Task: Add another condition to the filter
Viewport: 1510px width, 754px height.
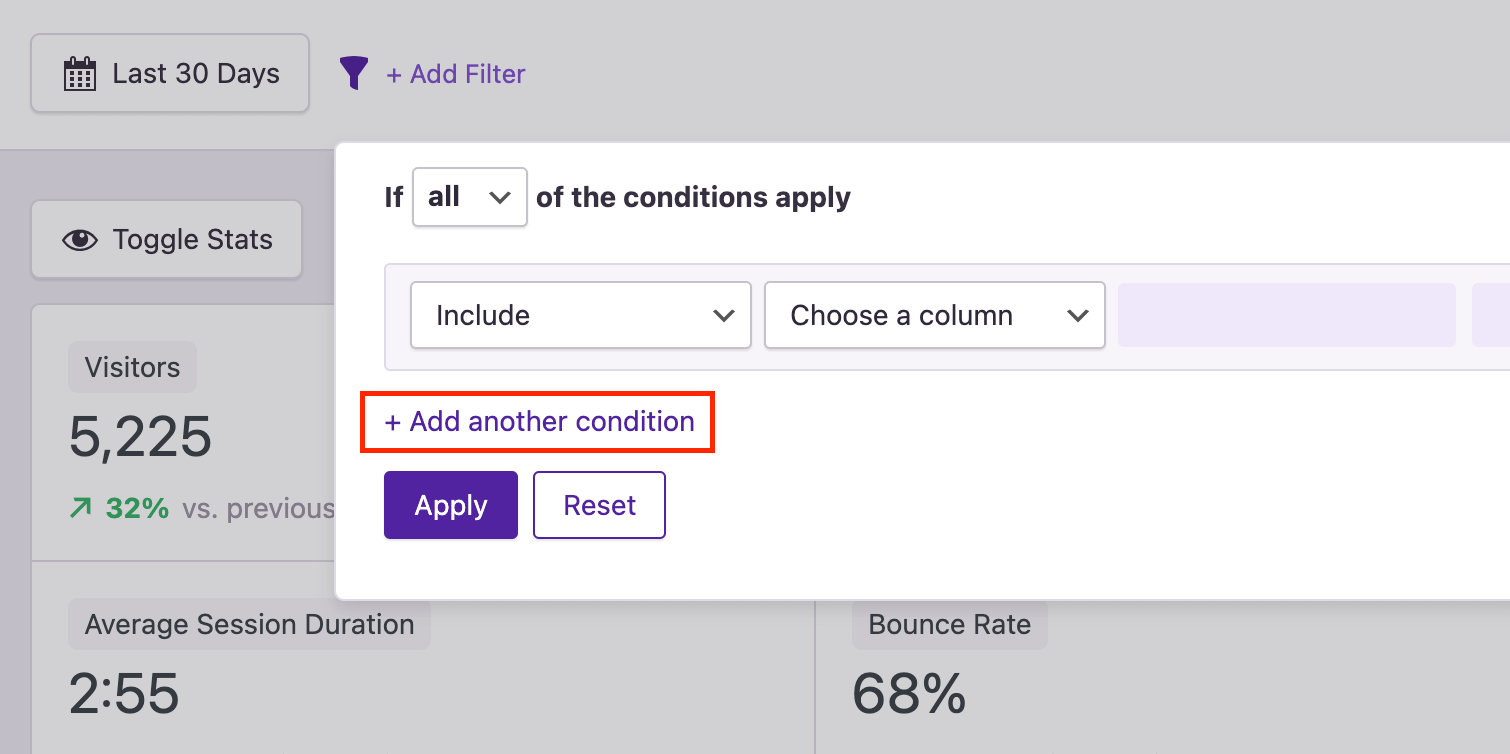Action: point(537,421)
